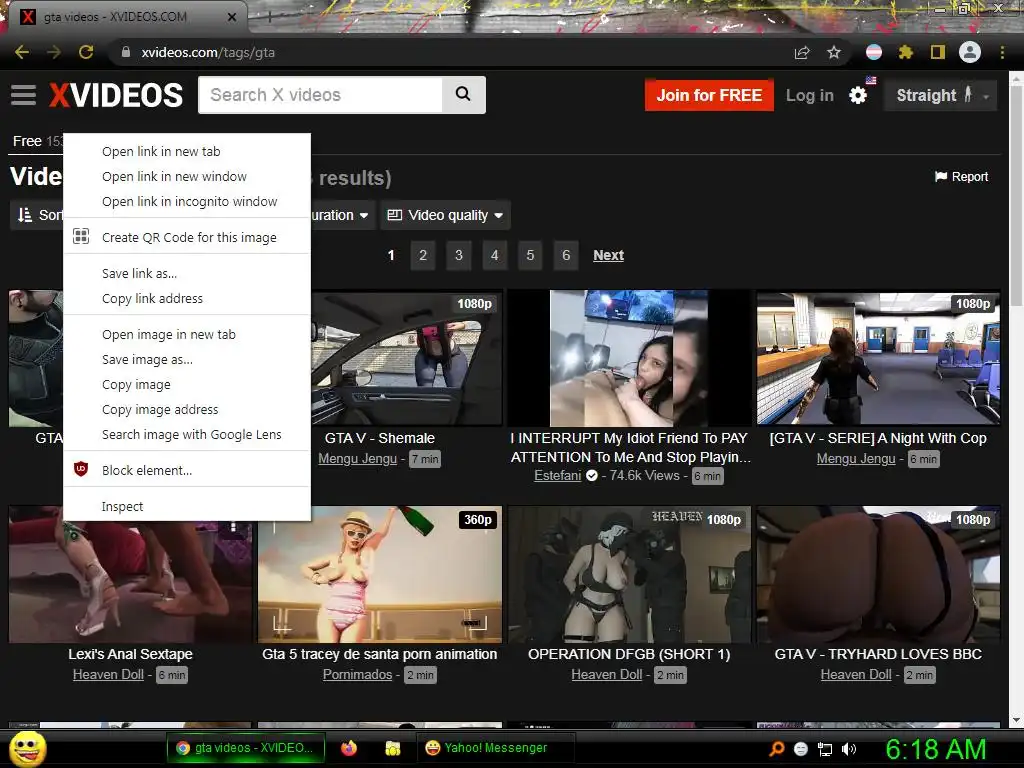Screen dimensions: 1024x768
Task: Open the Estefani uploader link
Action: (x=558, y=475)
